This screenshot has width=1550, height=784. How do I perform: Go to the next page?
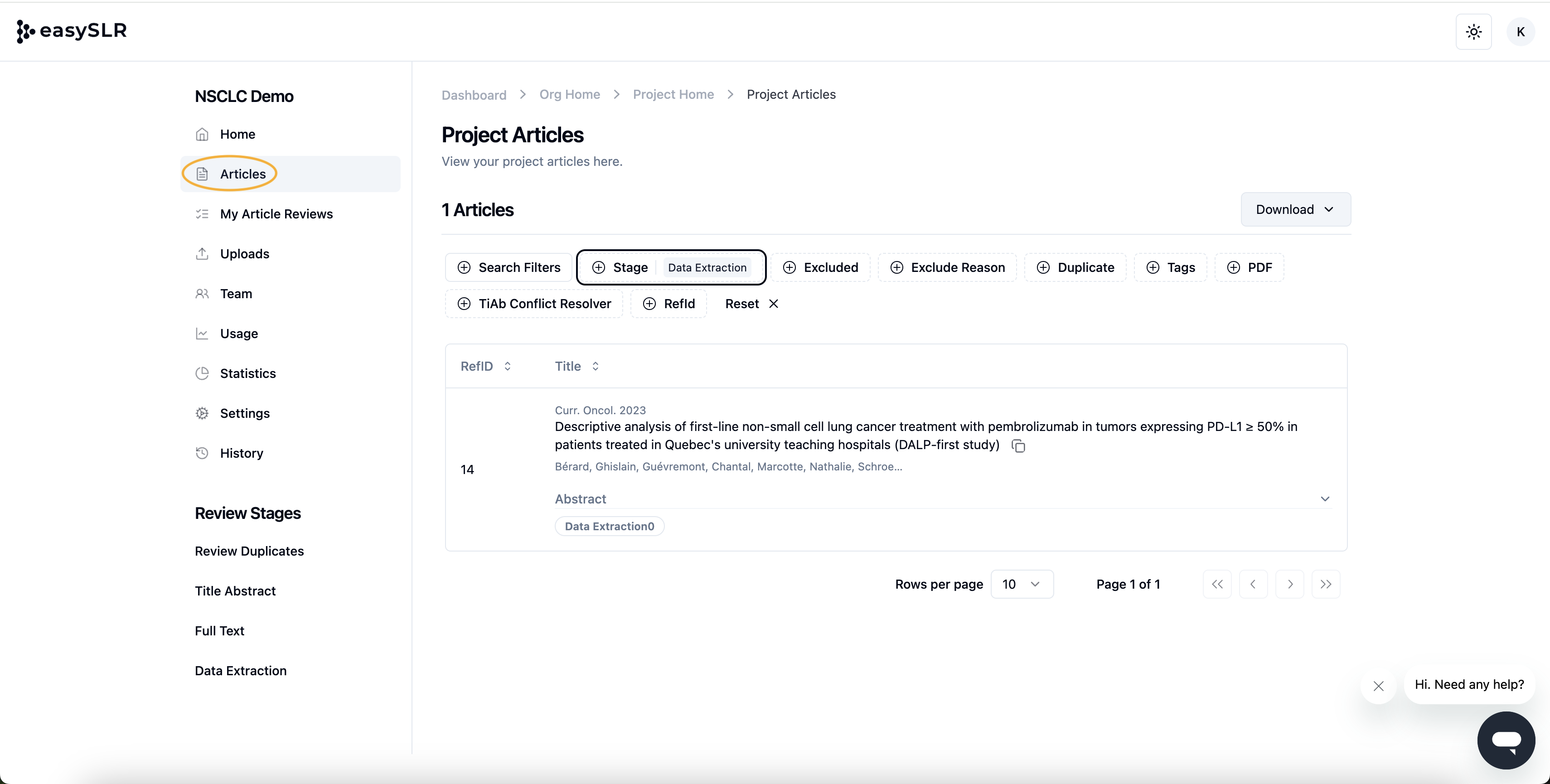[x=1289, y=584]
